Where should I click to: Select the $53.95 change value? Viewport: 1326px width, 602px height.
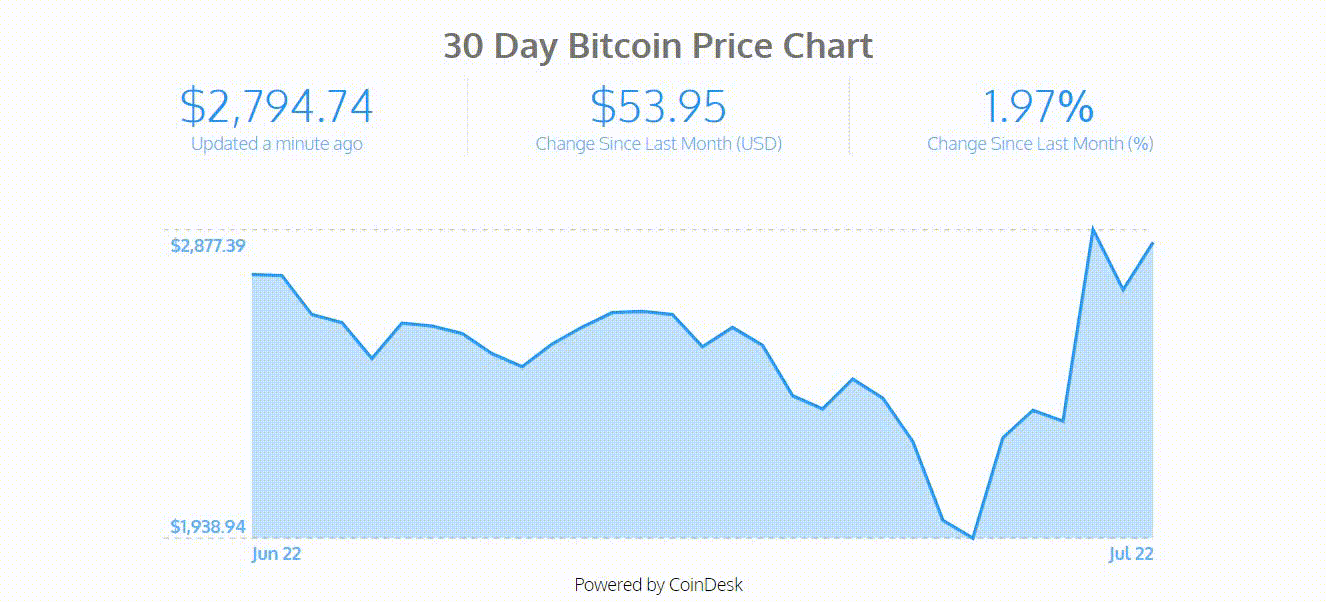tap(658, 106)
